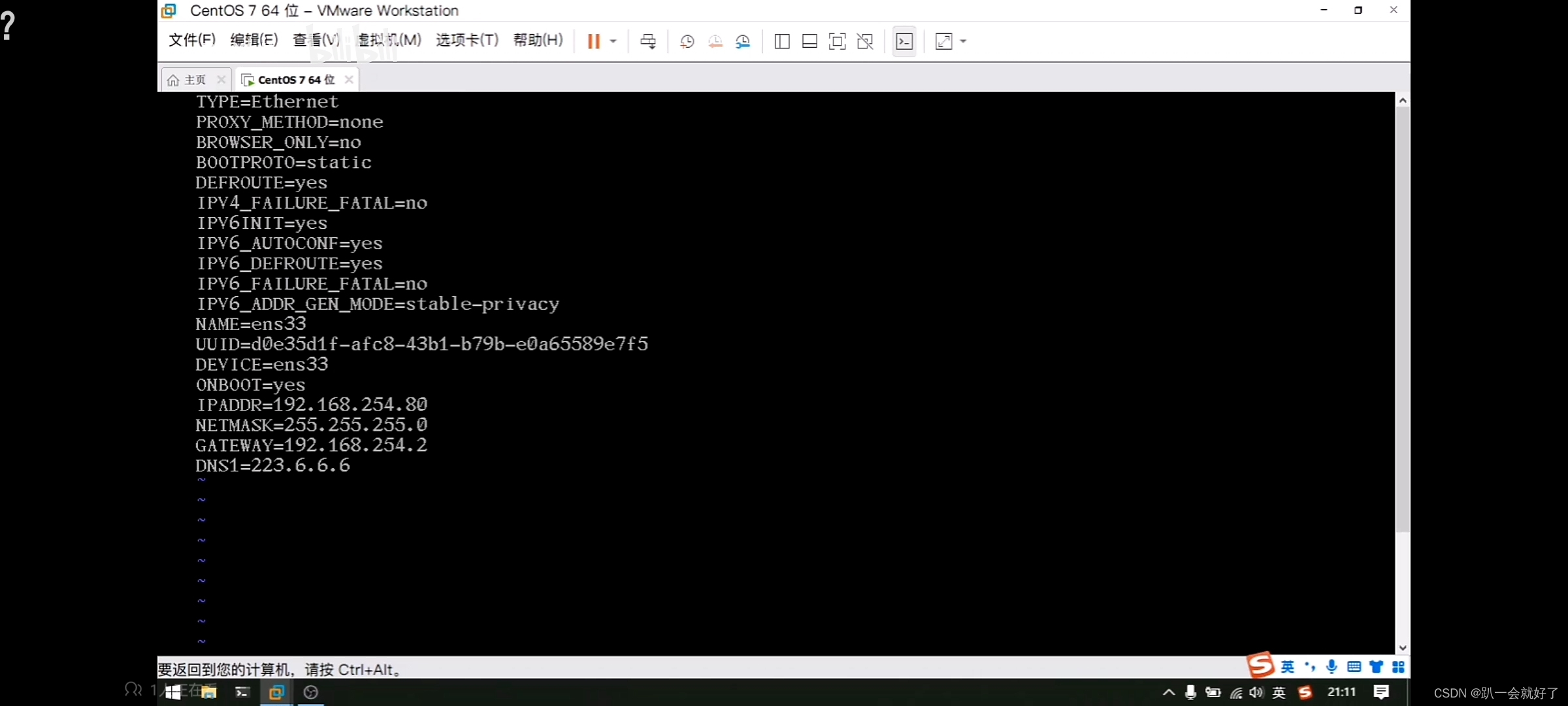The width and height of the screenshot is (1568, 706).
Task: Click the scrollbar down arrow
Action: point(1403,648)
